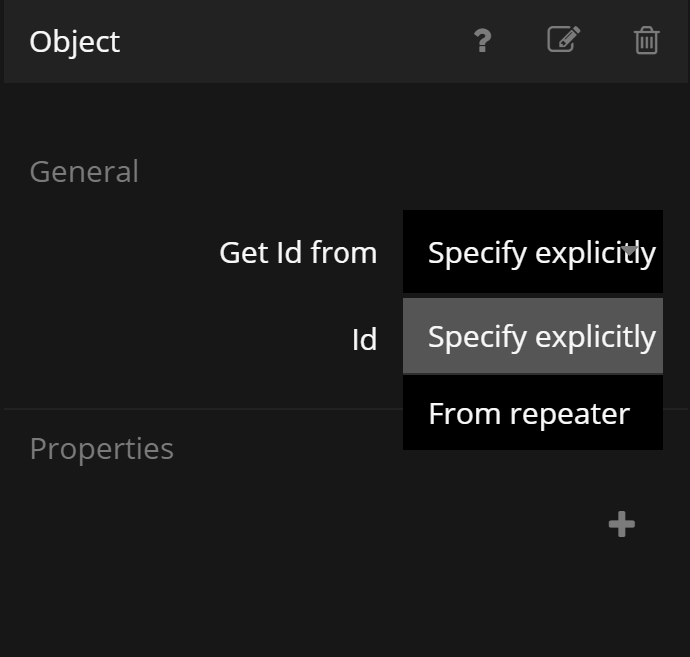
Task: Click the dropdown arrow beside Specify explicitly
Action: tap(631, 250)
